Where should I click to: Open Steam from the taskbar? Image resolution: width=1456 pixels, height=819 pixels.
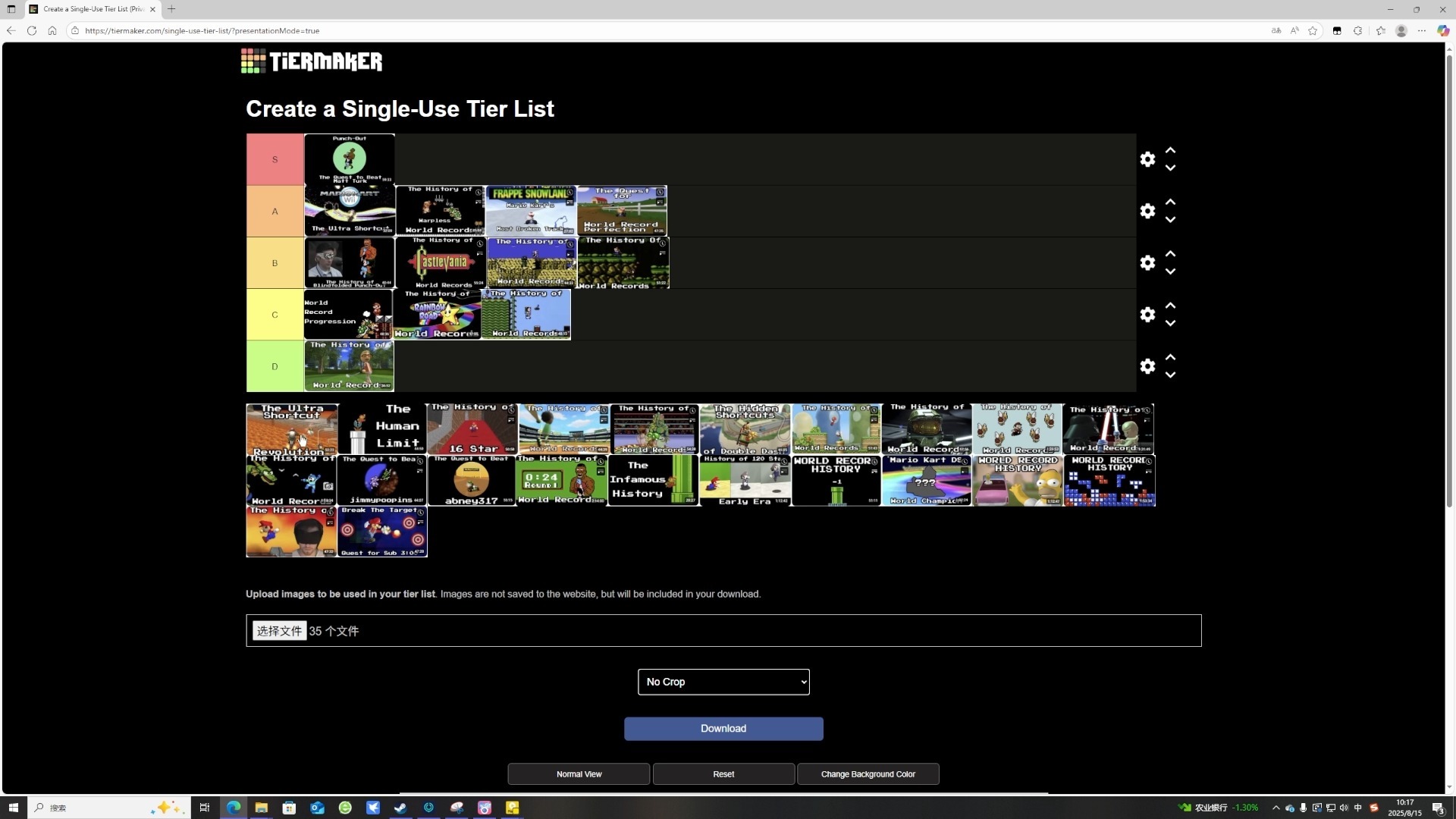400,808
